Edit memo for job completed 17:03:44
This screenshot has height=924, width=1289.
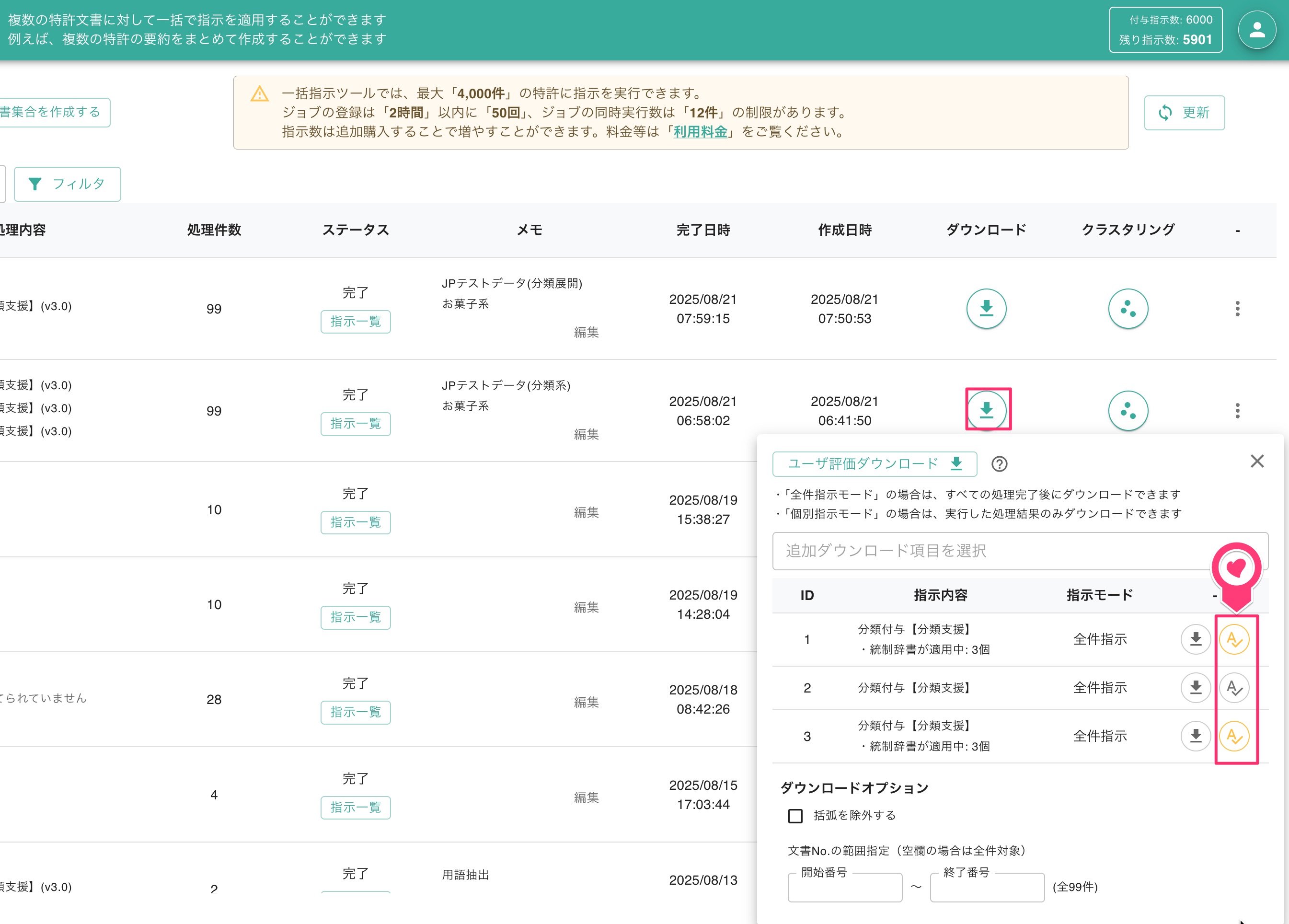click(586, 797)
